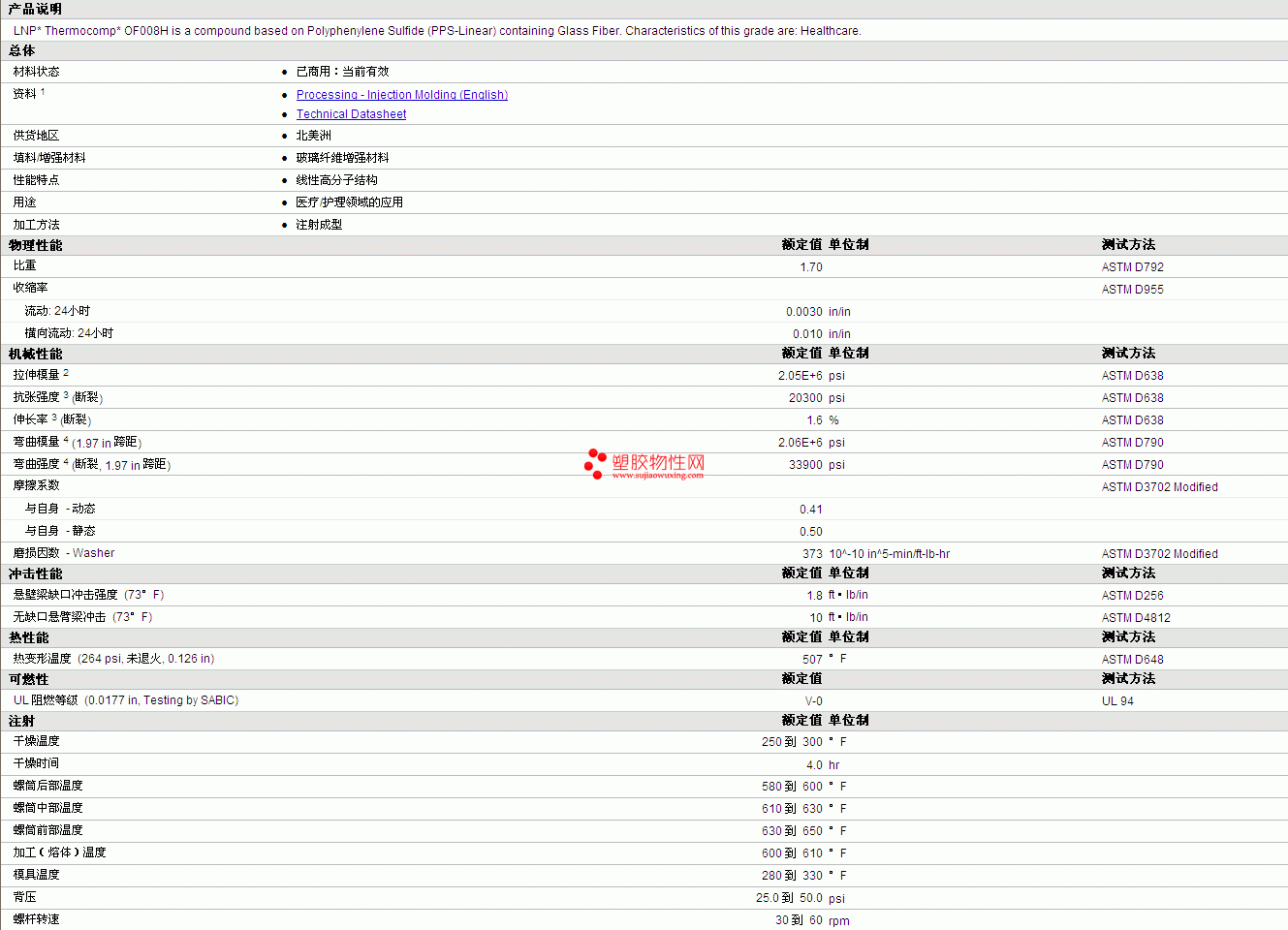Click ASTM D638 in the 伸长率 row

point(1132,420)
